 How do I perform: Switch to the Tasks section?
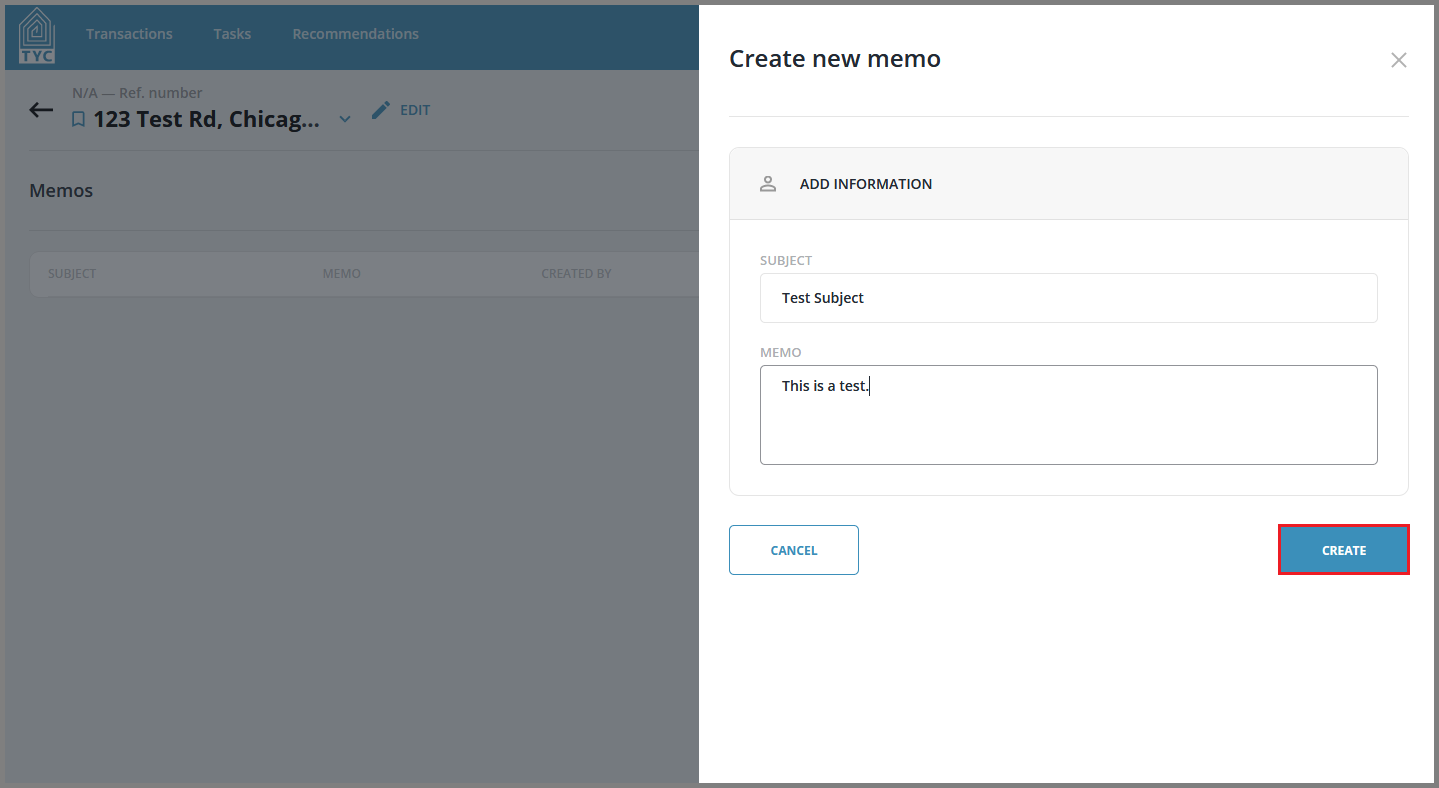click(x=231, y=33)
